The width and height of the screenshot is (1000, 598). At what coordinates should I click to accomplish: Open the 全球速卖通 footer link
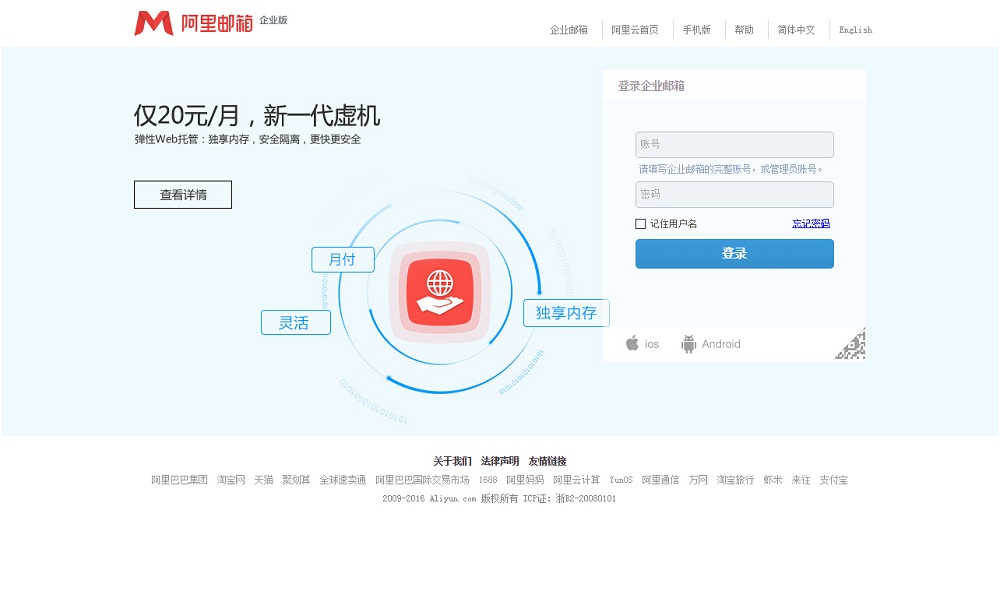[x=342, y=480]
